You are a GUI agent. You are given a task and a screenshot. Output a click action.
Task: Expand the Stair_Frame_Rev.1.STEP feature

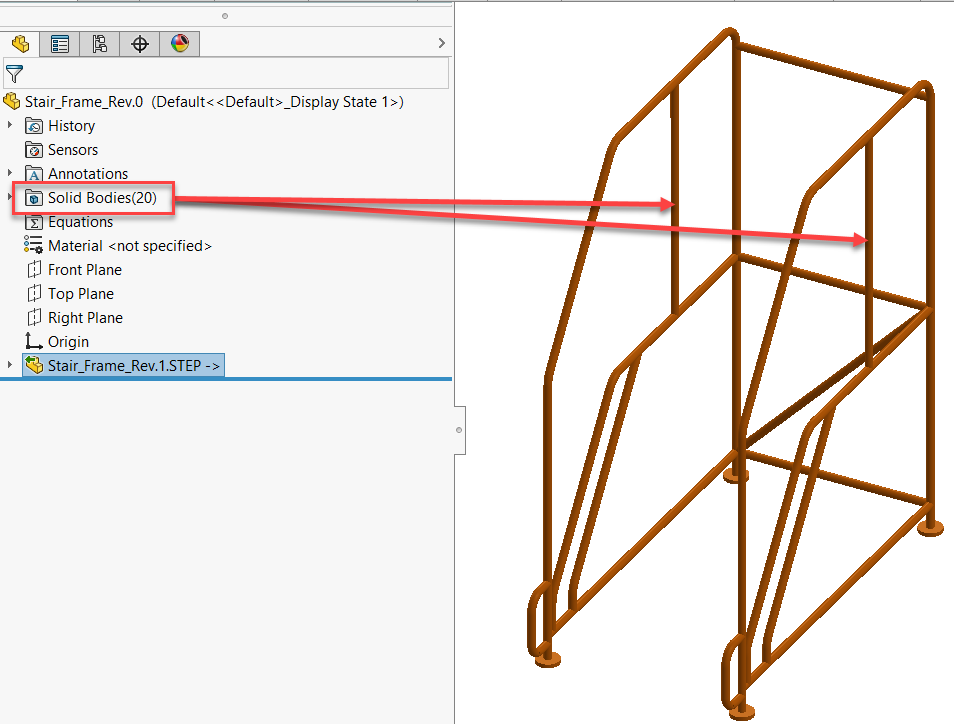pyautogui.click(x=10, y=364)
